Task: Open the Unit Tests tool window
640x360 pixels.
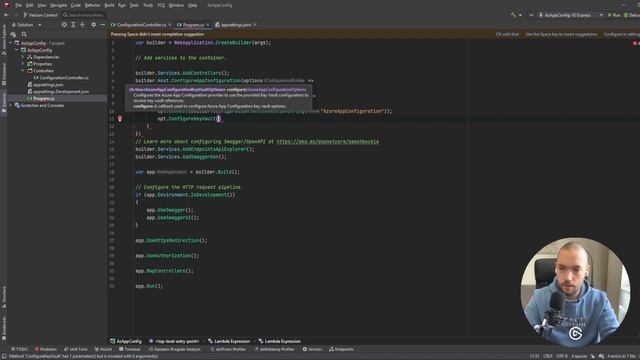Action: click(76, 349)
